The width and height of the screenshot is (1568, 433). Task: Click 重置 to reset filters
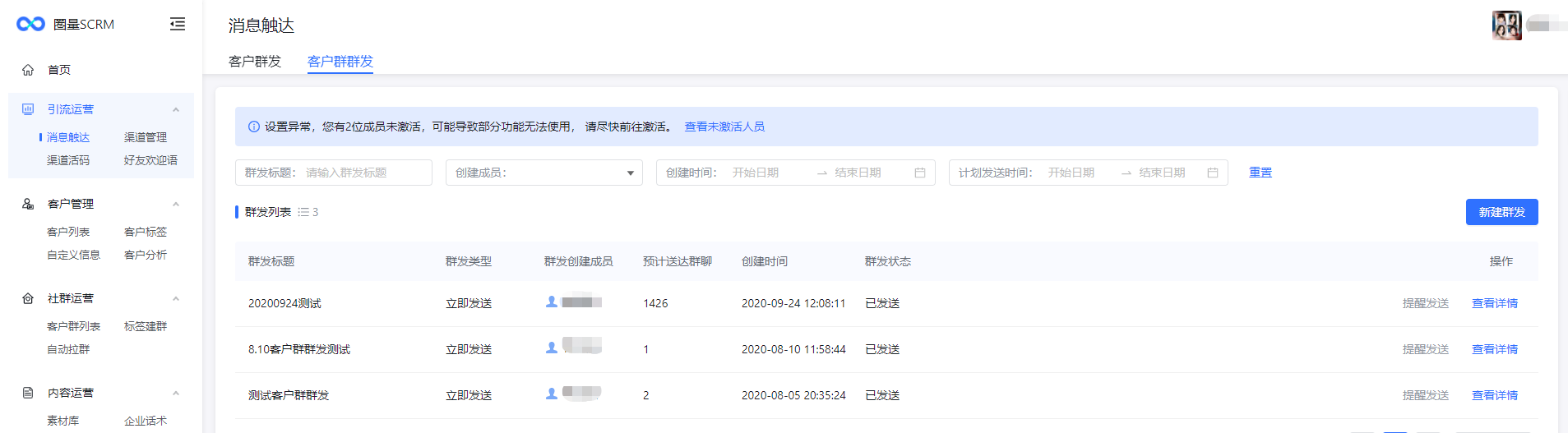point(1260,173)
